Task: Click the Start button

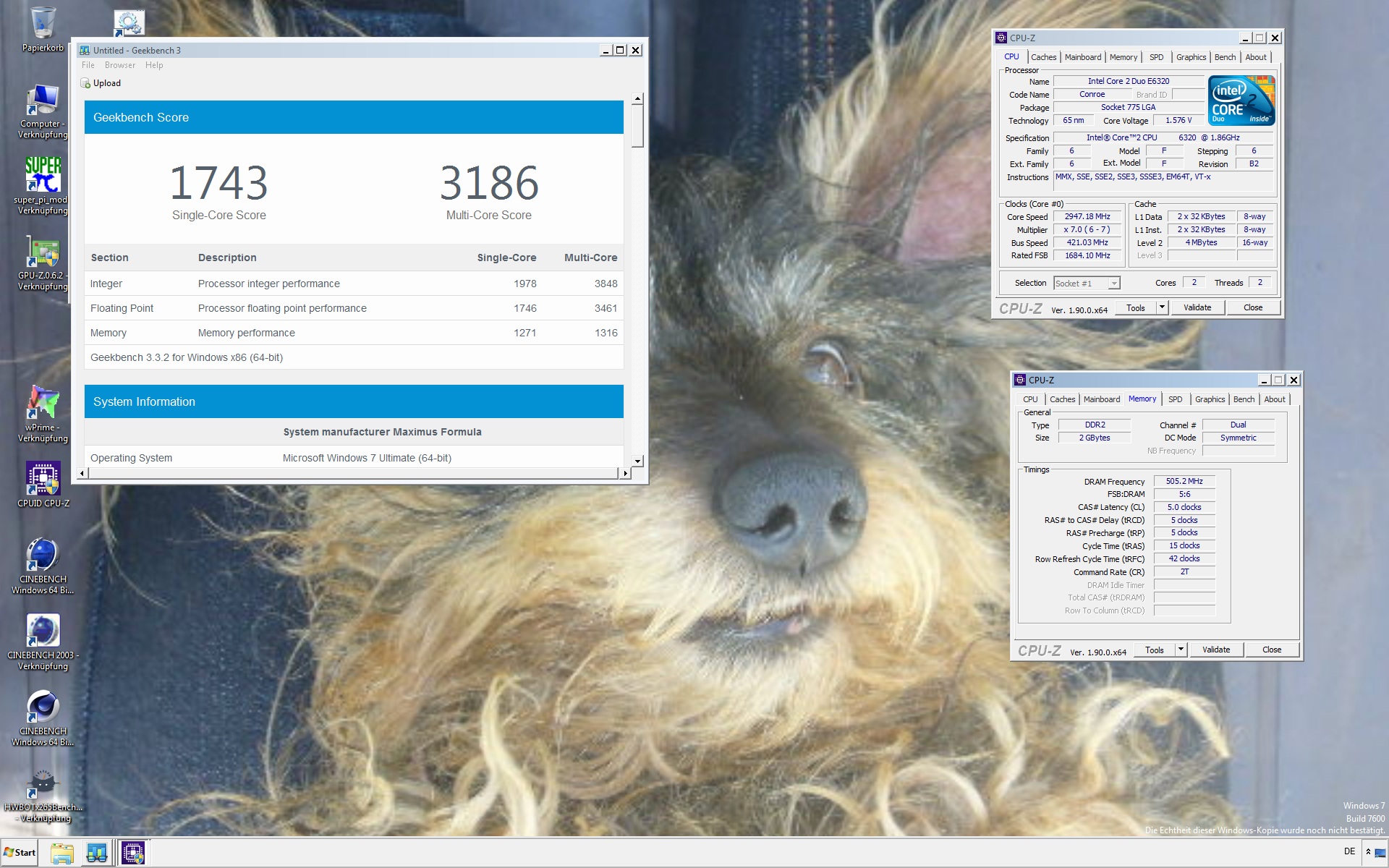Action: [x=20, y=853]
